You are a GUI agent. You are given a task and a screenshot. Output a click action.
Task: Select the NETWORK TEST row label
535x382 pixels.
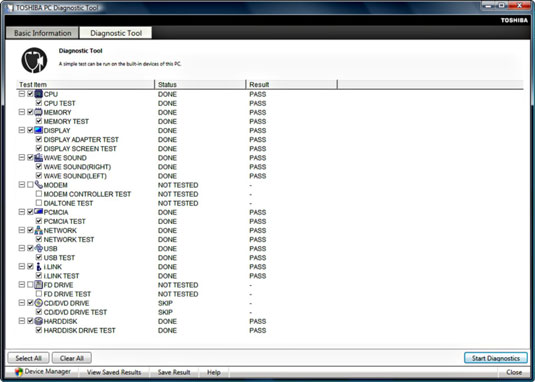click(69, 239)
